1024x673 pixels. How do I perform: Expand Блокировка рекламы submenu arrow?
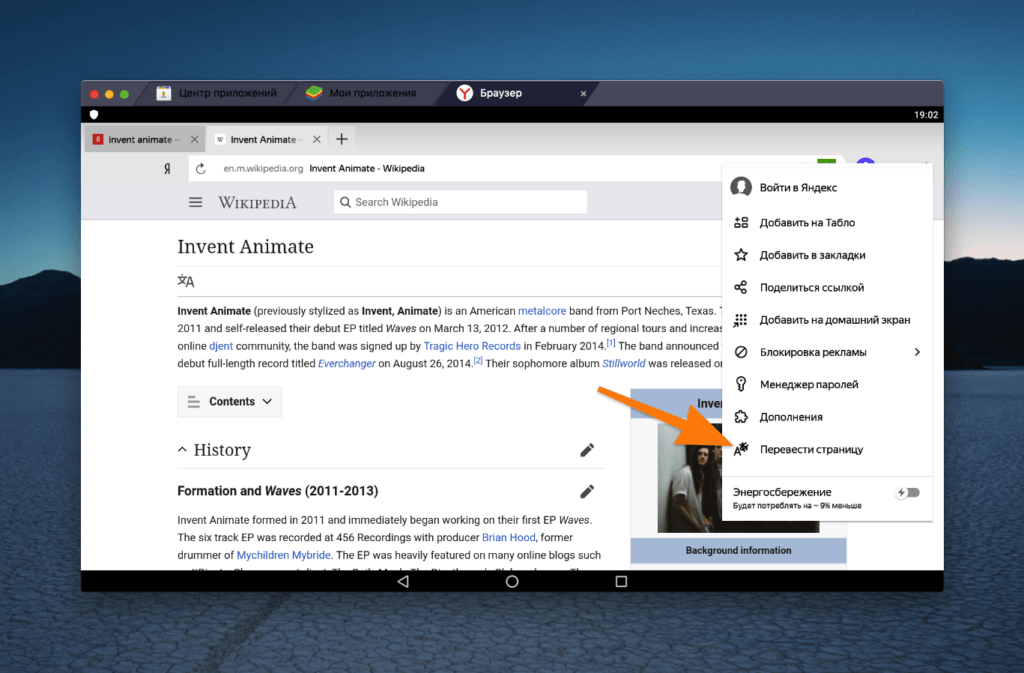click(917, 352)
